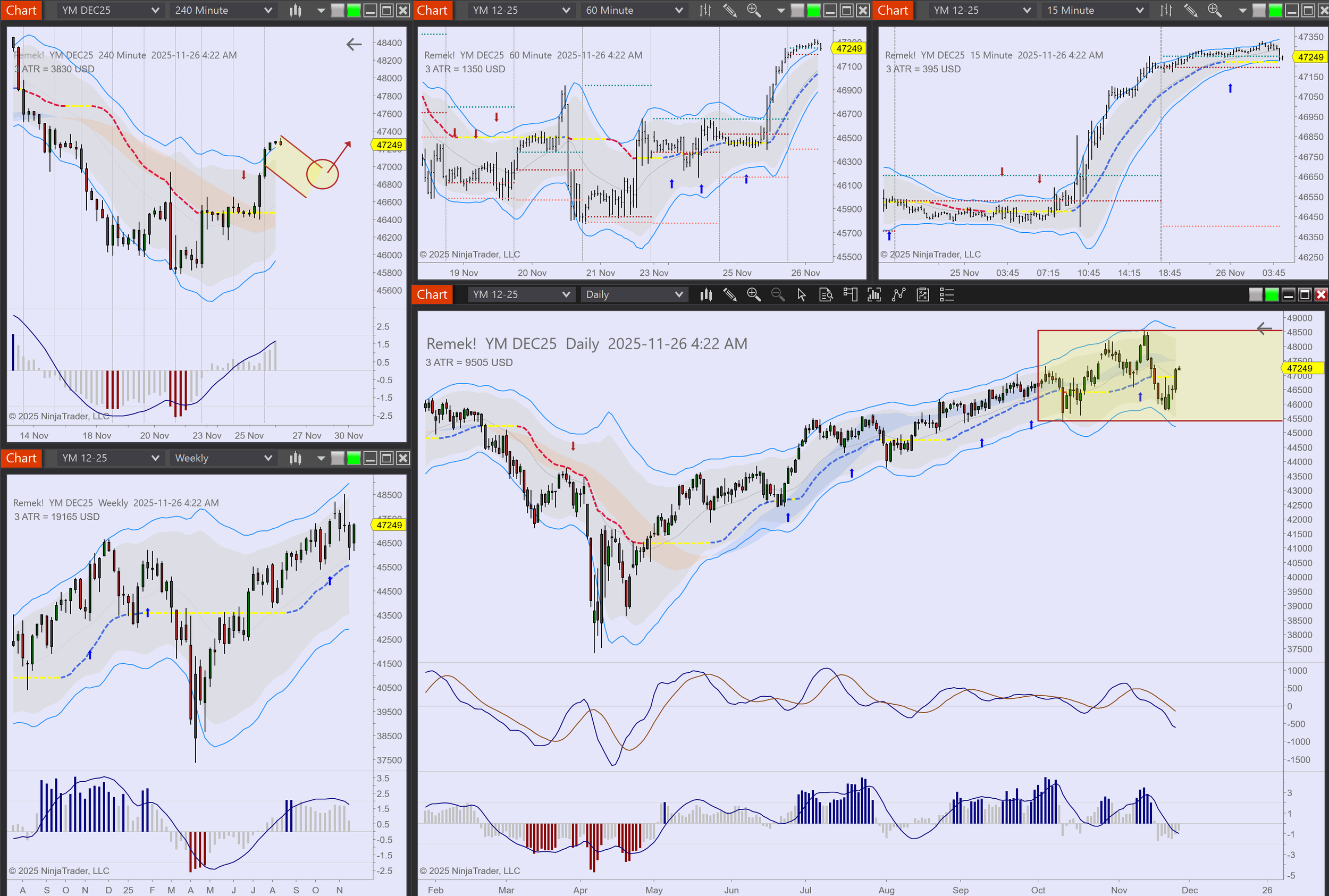This screenshot has width=1329, height=896.
Task: Click the Chart tab of Weekly window
Action: pos(21,458)
